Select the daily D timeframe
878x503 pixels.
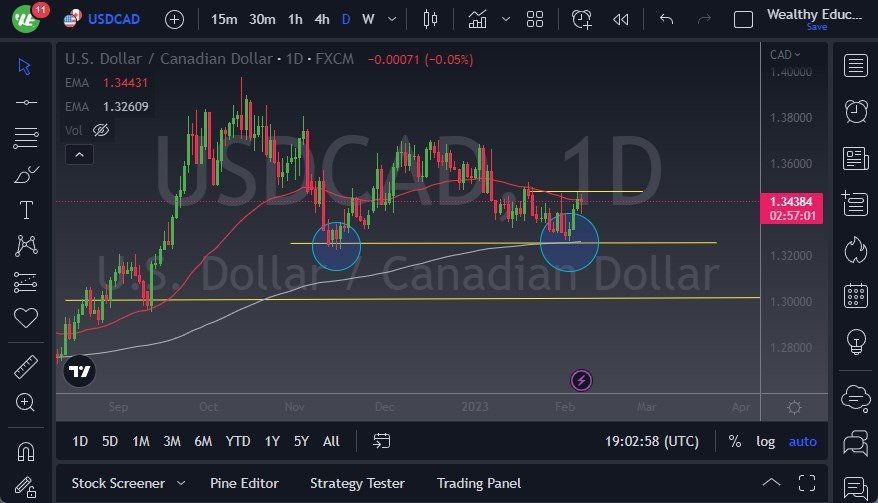tap(346, 20)
